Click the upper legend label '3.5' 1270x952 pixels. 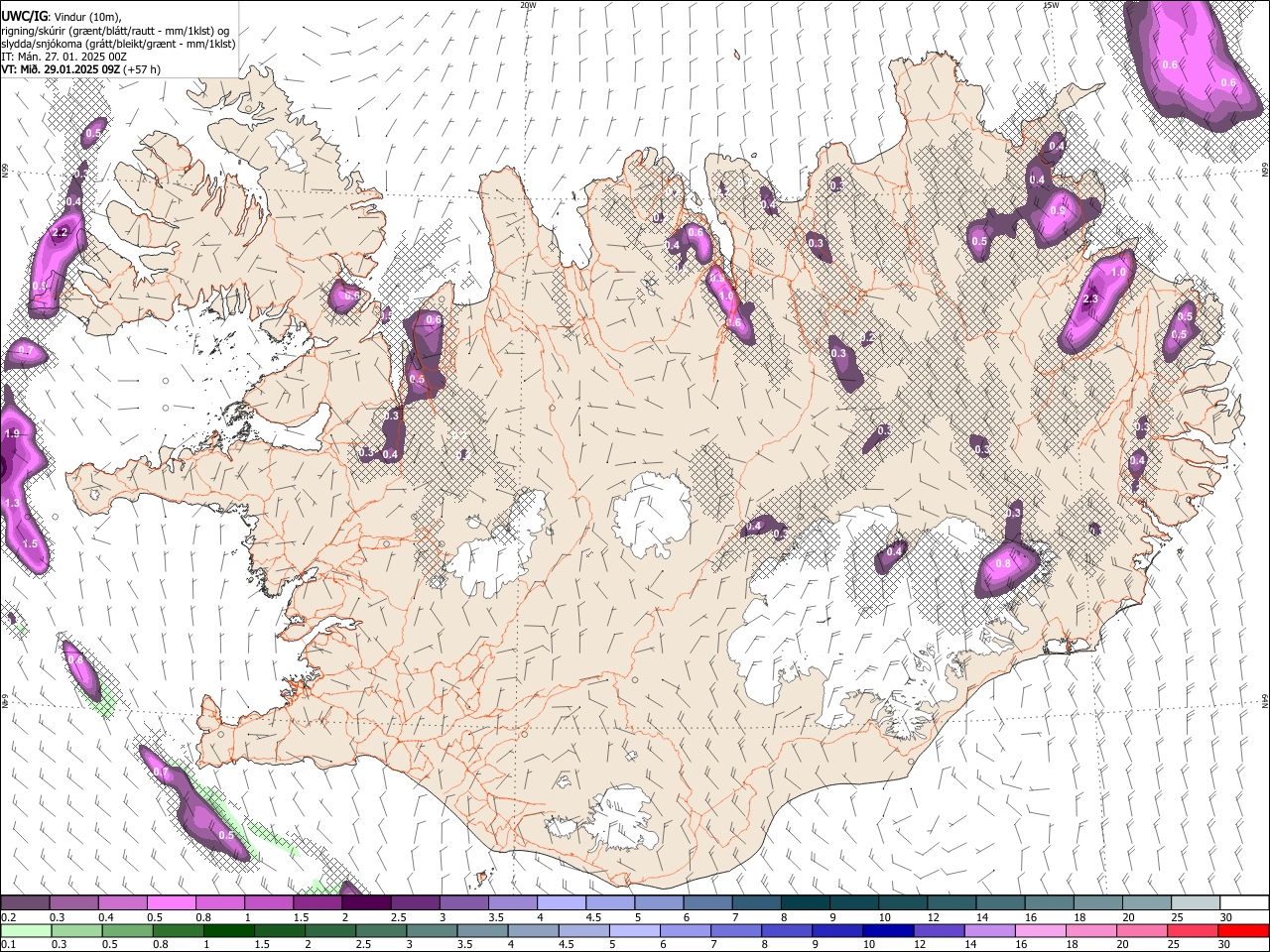click(495, 917)
